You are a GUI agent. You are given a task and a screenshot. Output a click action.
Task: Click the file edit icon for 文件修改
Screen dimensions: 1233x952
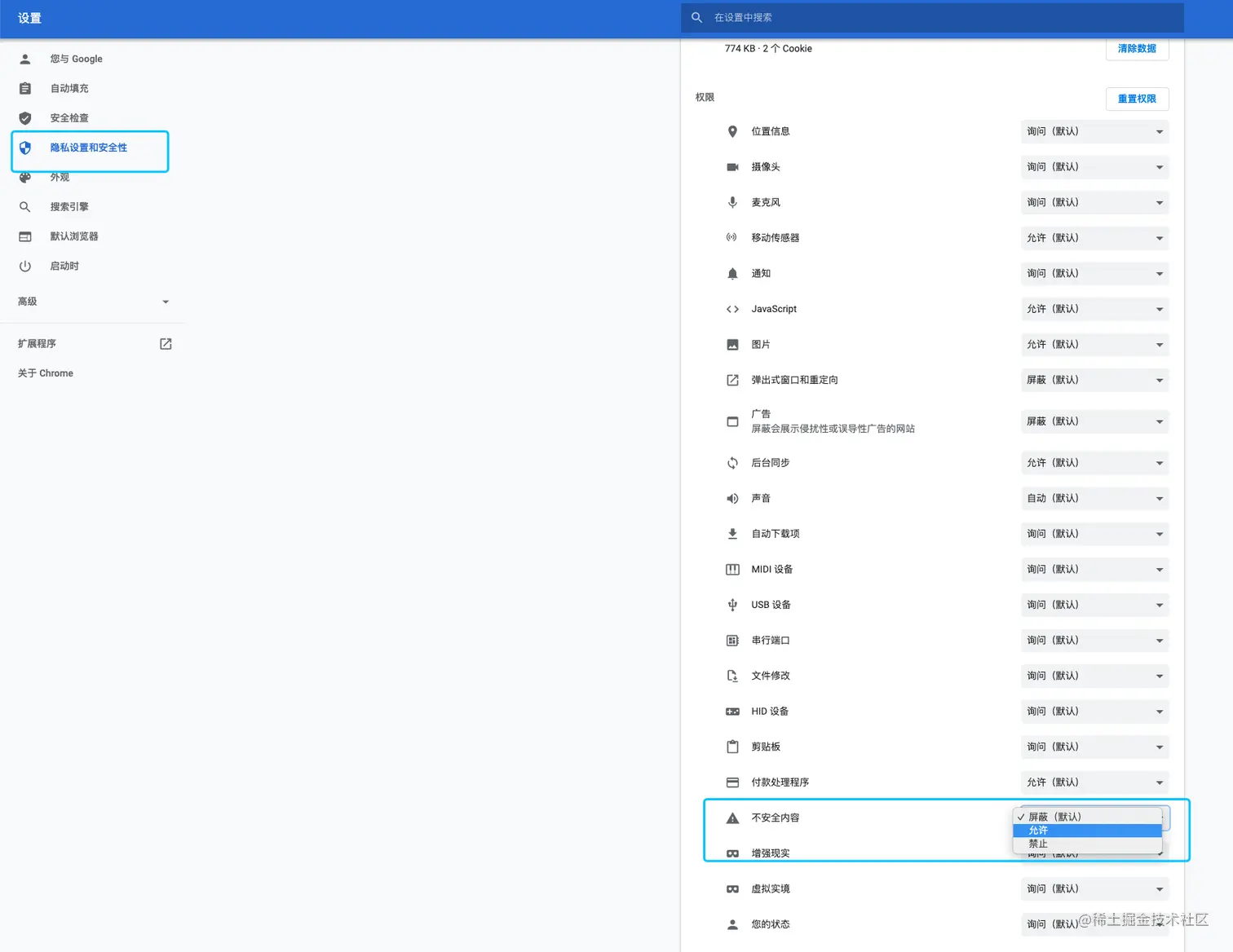(732, 676)
